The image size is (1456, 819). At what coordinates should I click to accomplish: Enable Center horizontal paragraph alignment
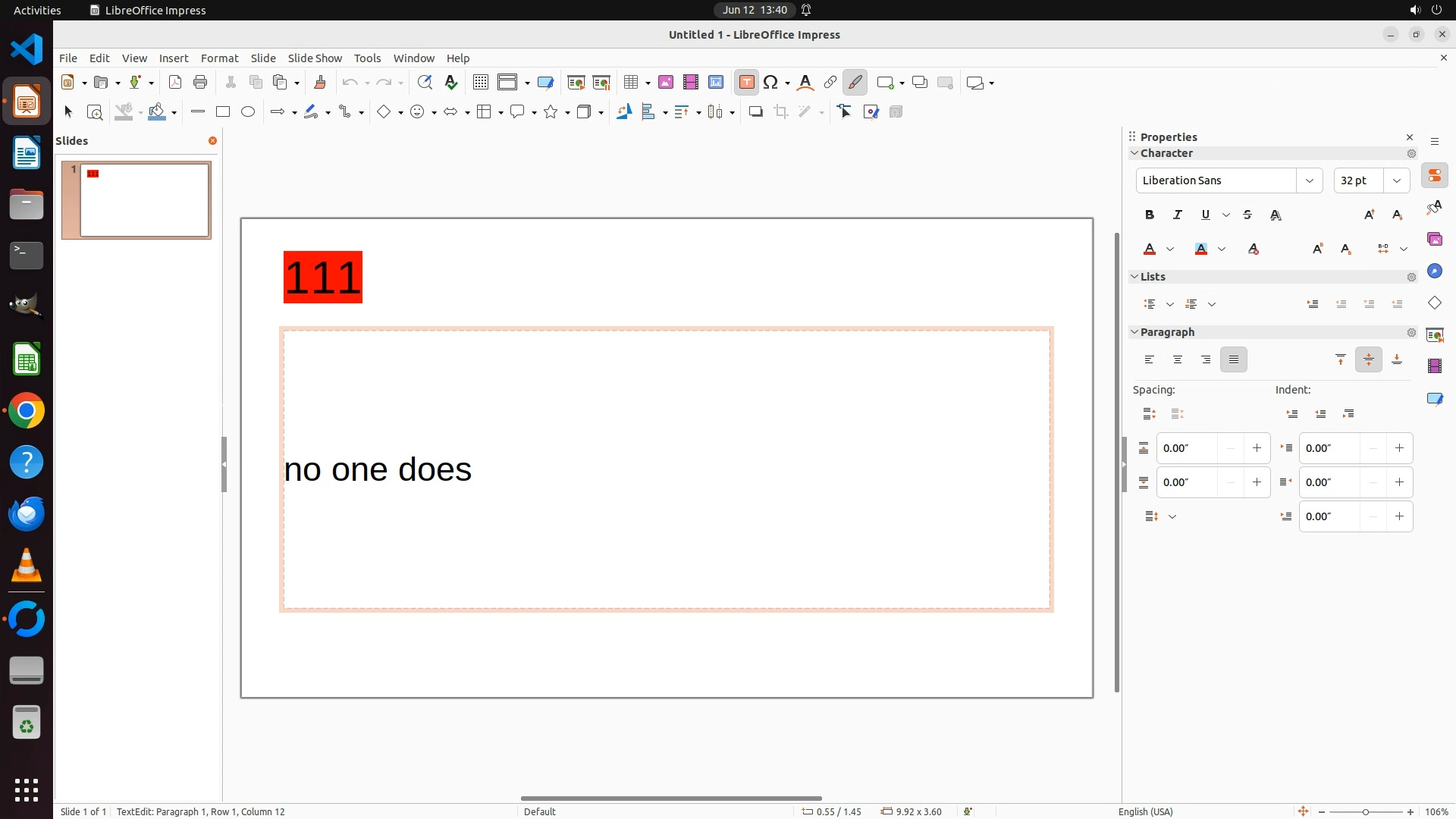click(x=1178, y=360)
